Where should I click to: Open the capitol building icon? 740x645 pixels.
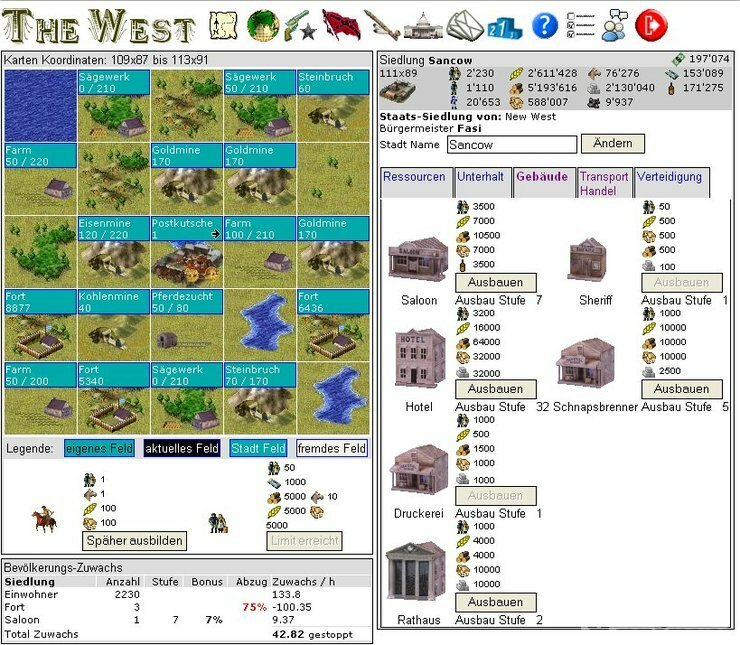point(423,25)
